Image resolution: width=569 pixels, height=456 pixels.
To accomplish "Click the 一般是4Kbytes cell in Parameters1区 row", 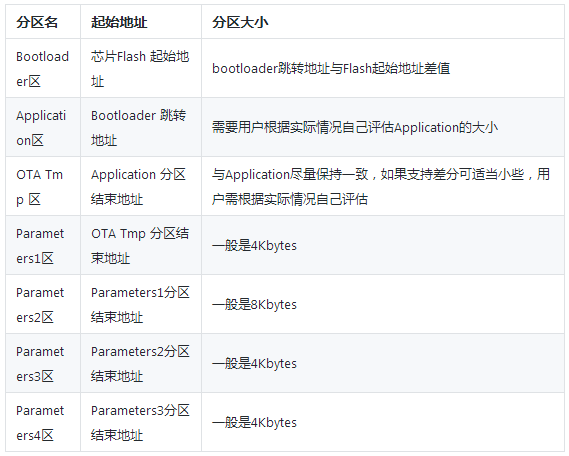I will (x=383, y=245).
